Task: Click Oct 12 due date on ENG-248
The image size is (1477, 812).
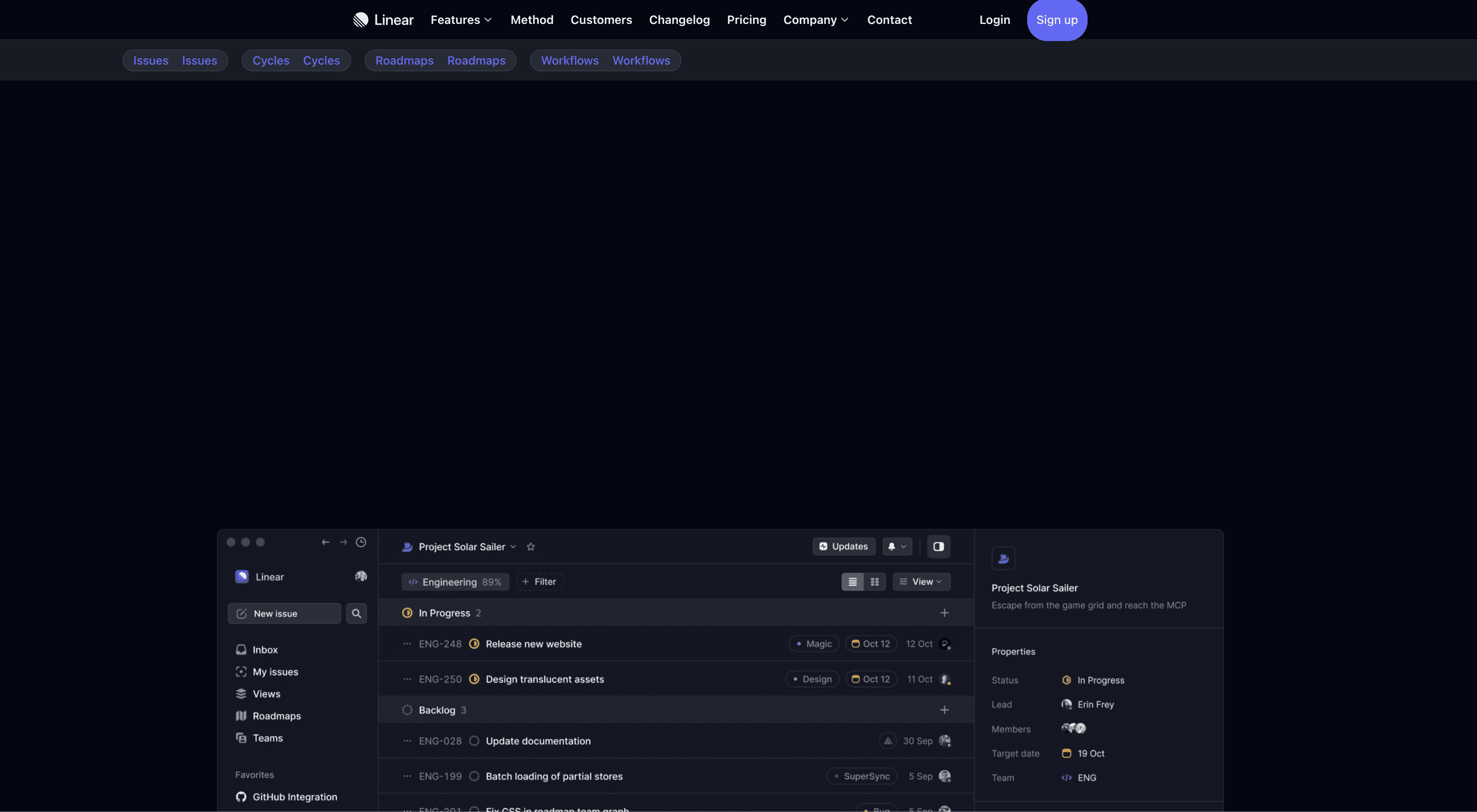Action: click(871, 644)
